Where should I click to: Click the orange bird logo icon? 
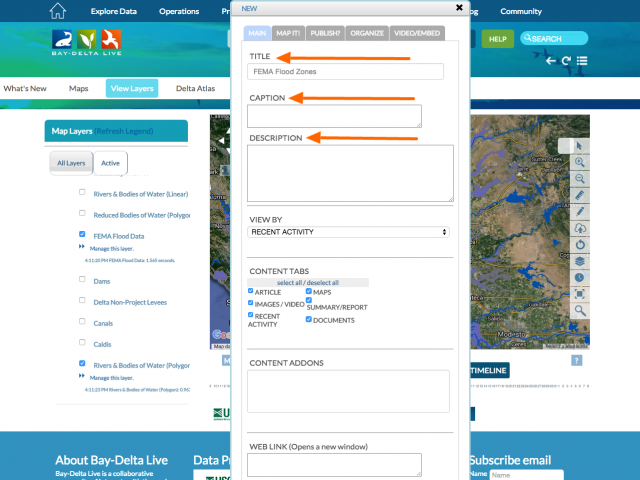coord(111,40)
